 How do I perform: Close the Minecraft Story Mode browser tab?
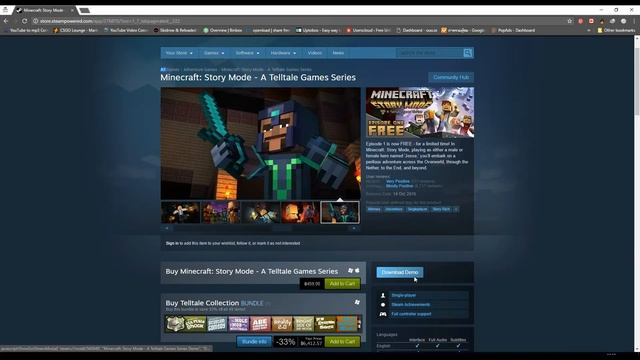point(72,10)
